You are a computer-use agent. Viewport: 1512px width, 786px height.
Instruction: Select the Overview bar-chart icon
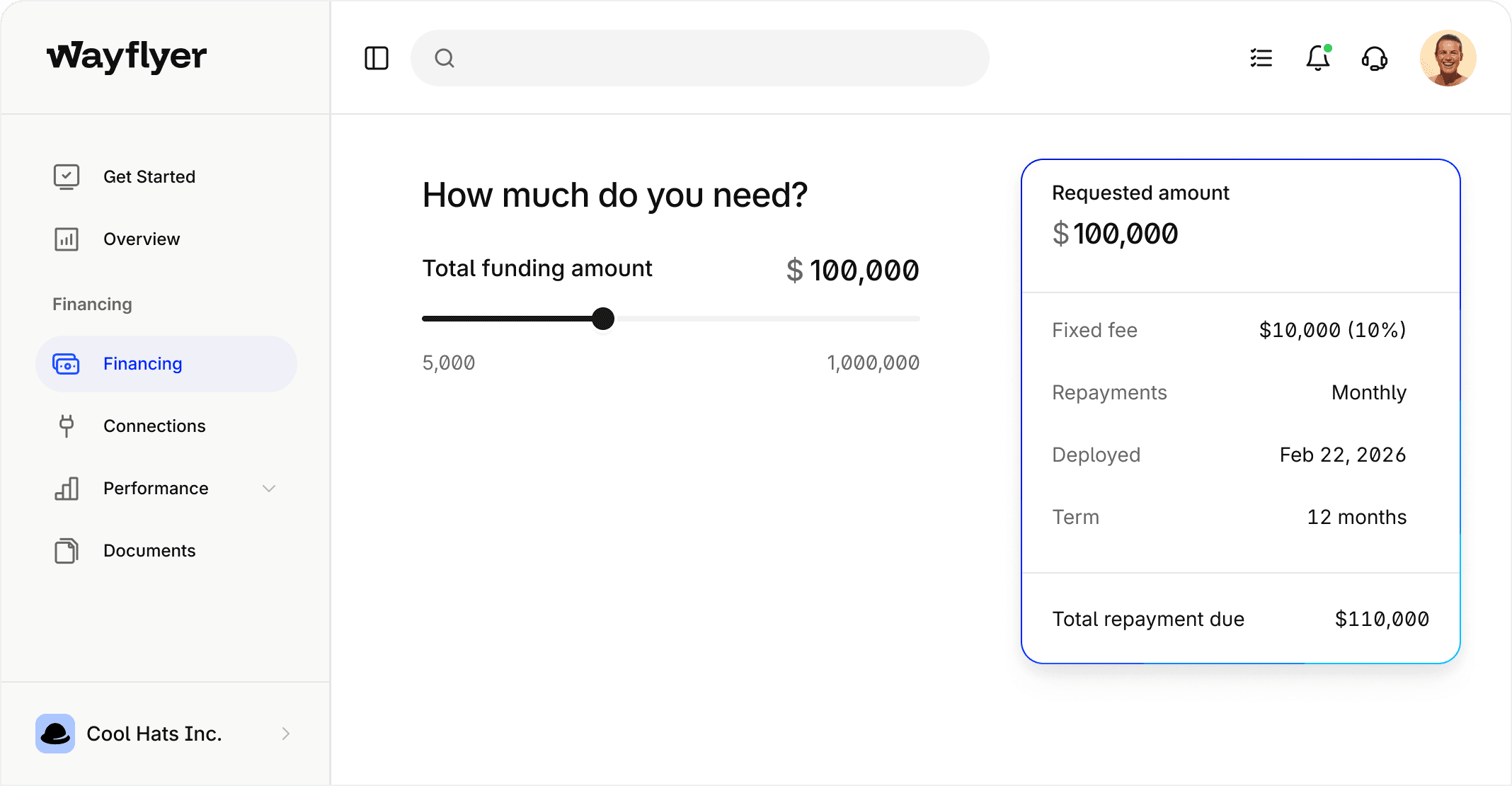pyautogui.click(x=66, y=239)
